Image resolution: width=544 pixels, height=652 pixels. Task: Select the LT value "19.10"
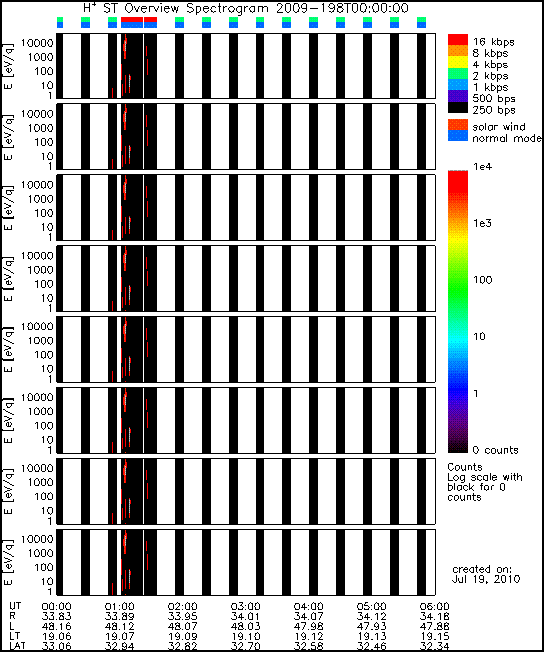tap(245, 636)
